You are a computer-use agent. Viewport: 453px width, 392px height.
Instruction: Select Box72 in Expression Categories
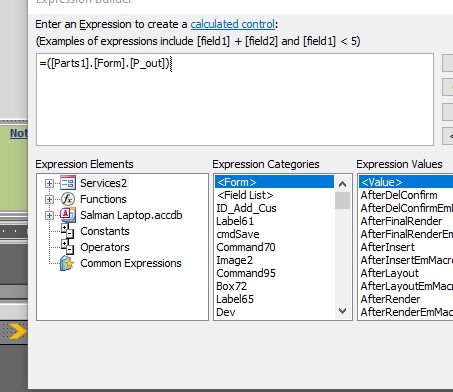point(274,286)
